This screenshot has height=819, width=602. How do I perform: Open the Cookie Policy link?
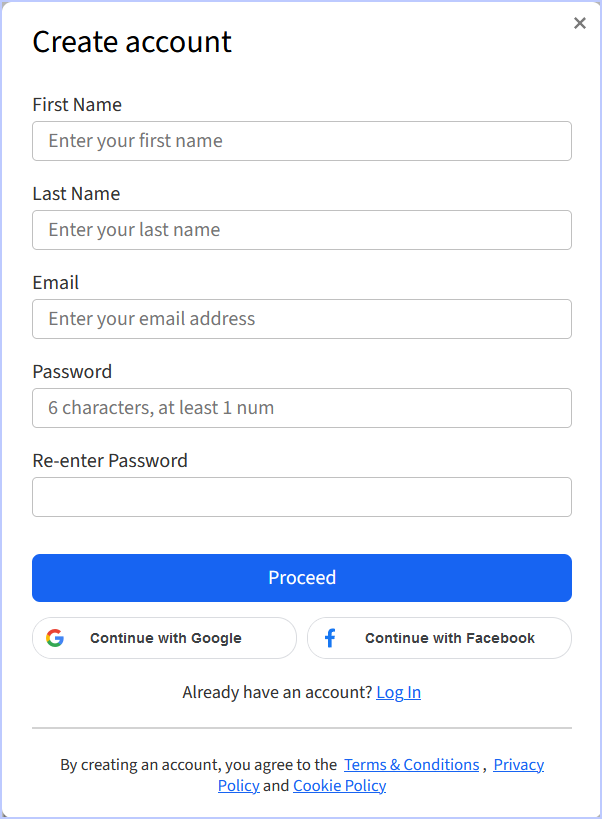pyautogui.click(x=339, y=786)
